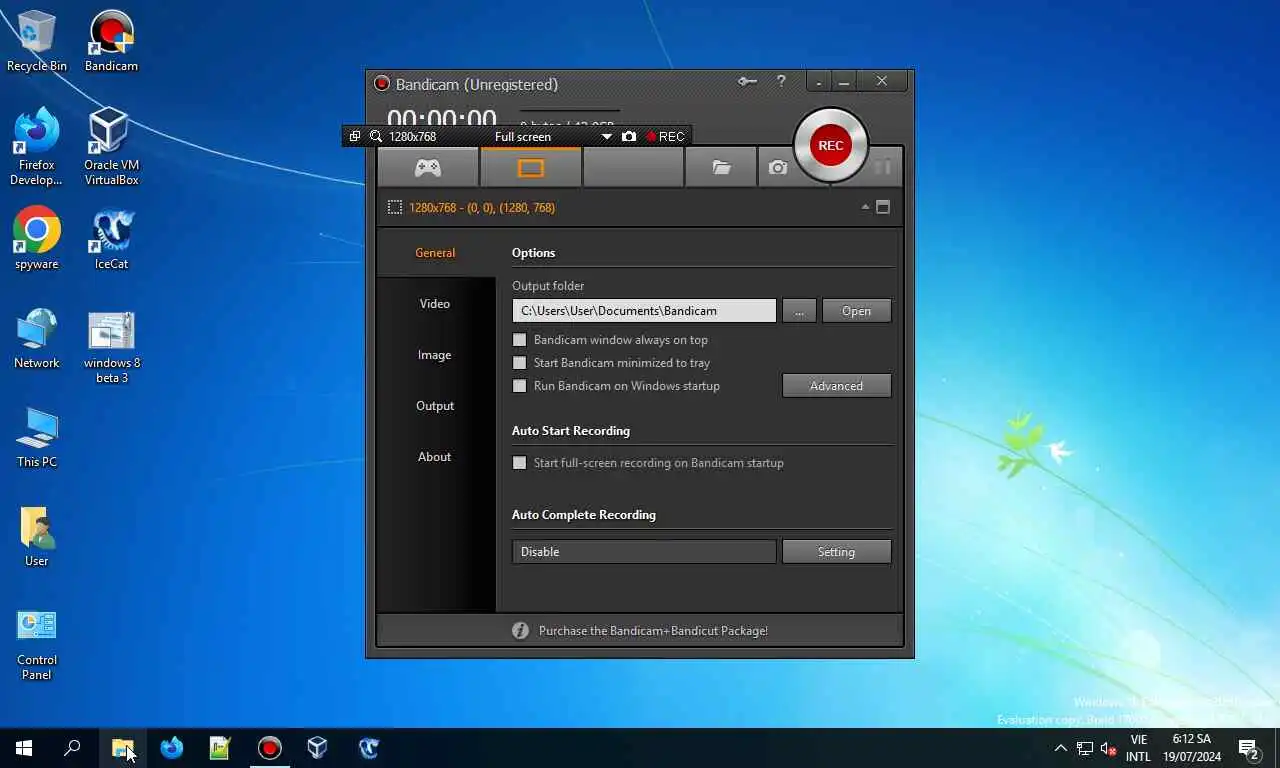
Task: Click the small camera icon in floating bar
Action: click(x=628, y=136)
